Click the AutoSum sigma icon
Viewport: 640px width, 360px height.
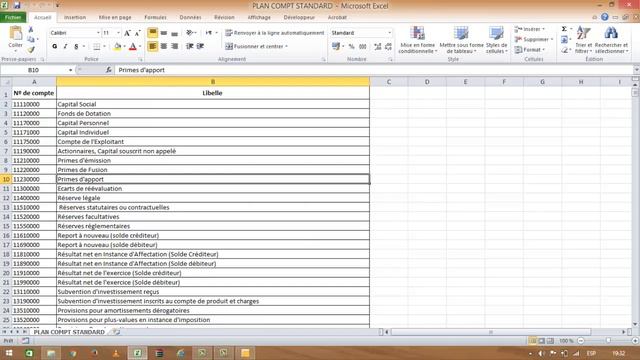pyautogui.click(x=564, y=29)
